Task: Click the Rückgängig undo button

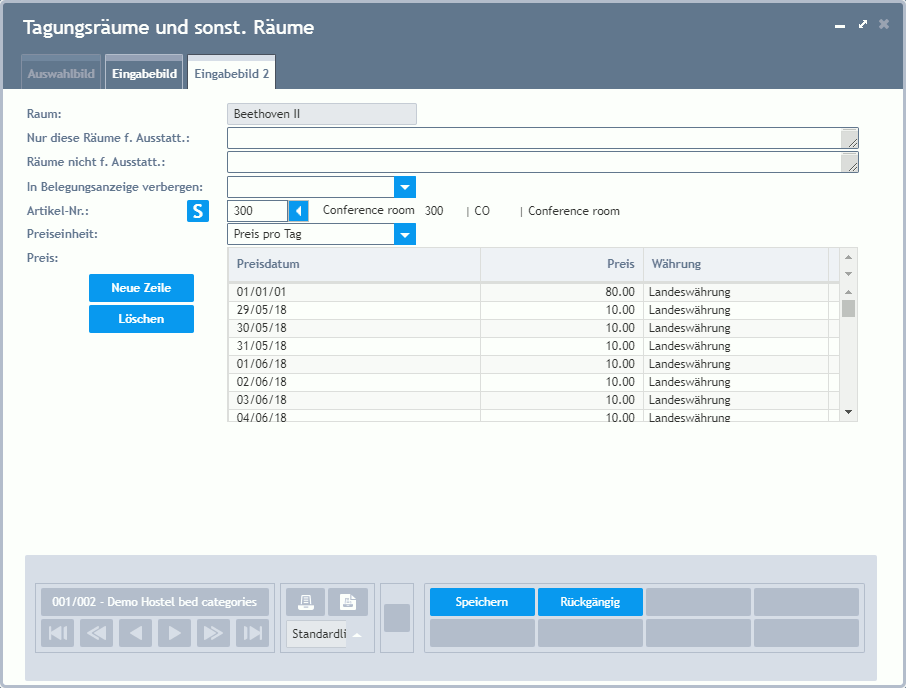Action: (x=590, y=602)
